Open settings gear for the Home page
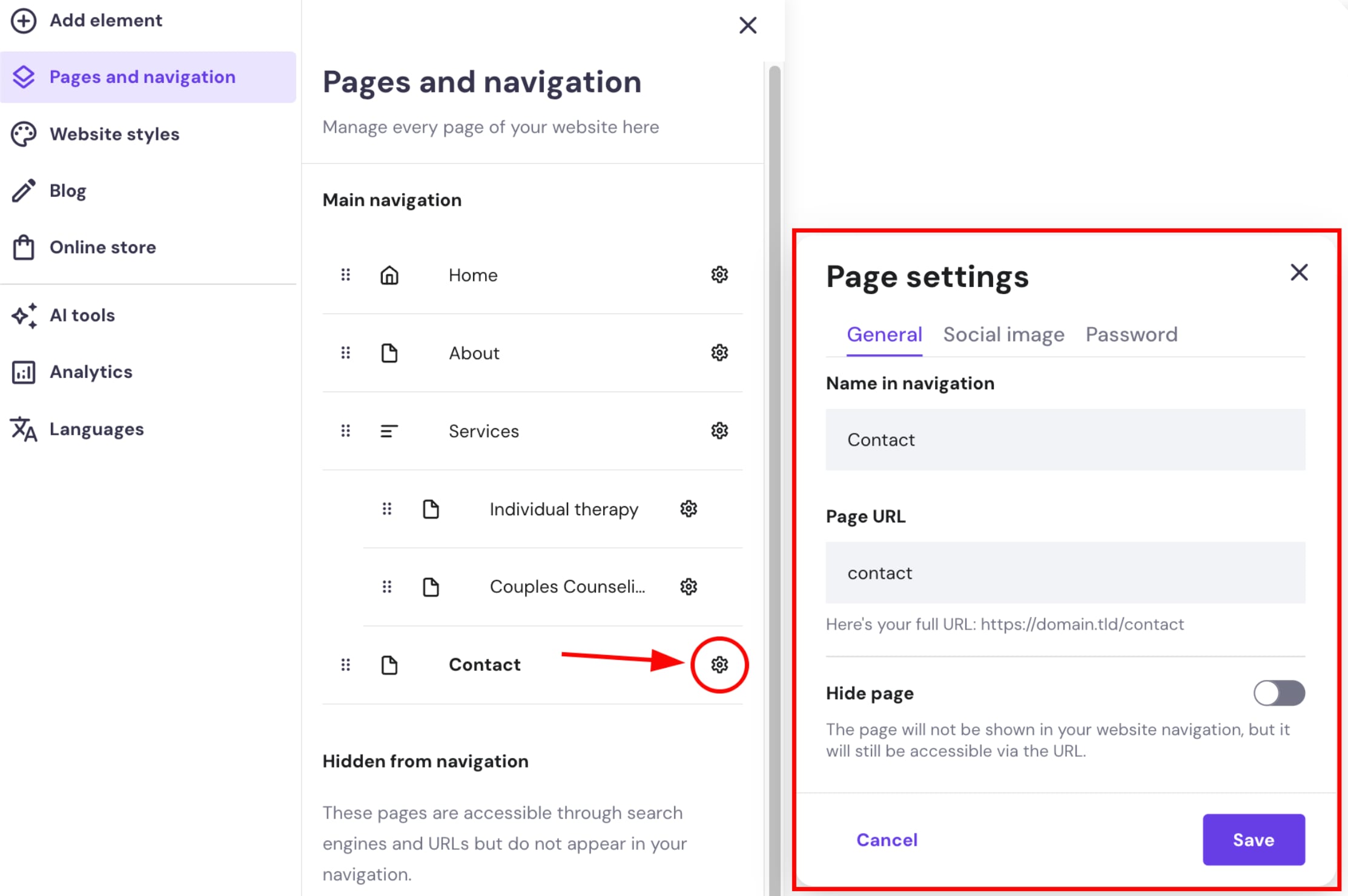 (719, 275)
